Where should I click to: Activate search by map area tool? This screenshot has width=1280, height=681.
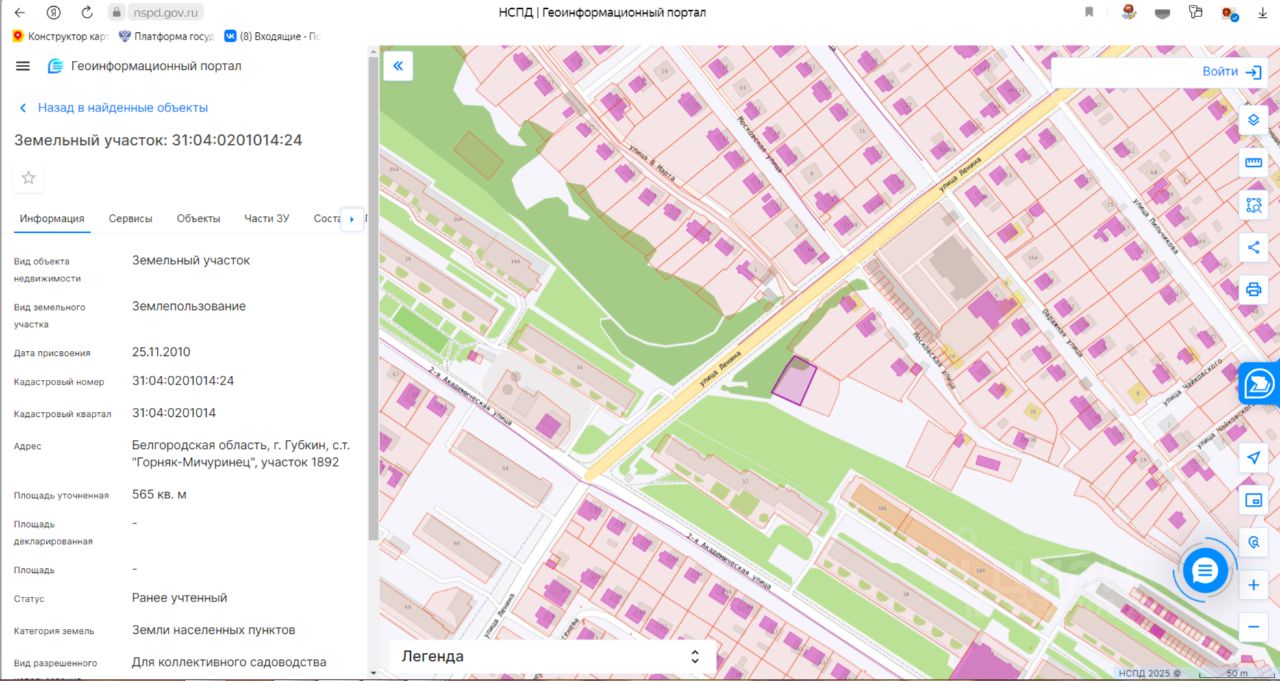click(1253, 206)
